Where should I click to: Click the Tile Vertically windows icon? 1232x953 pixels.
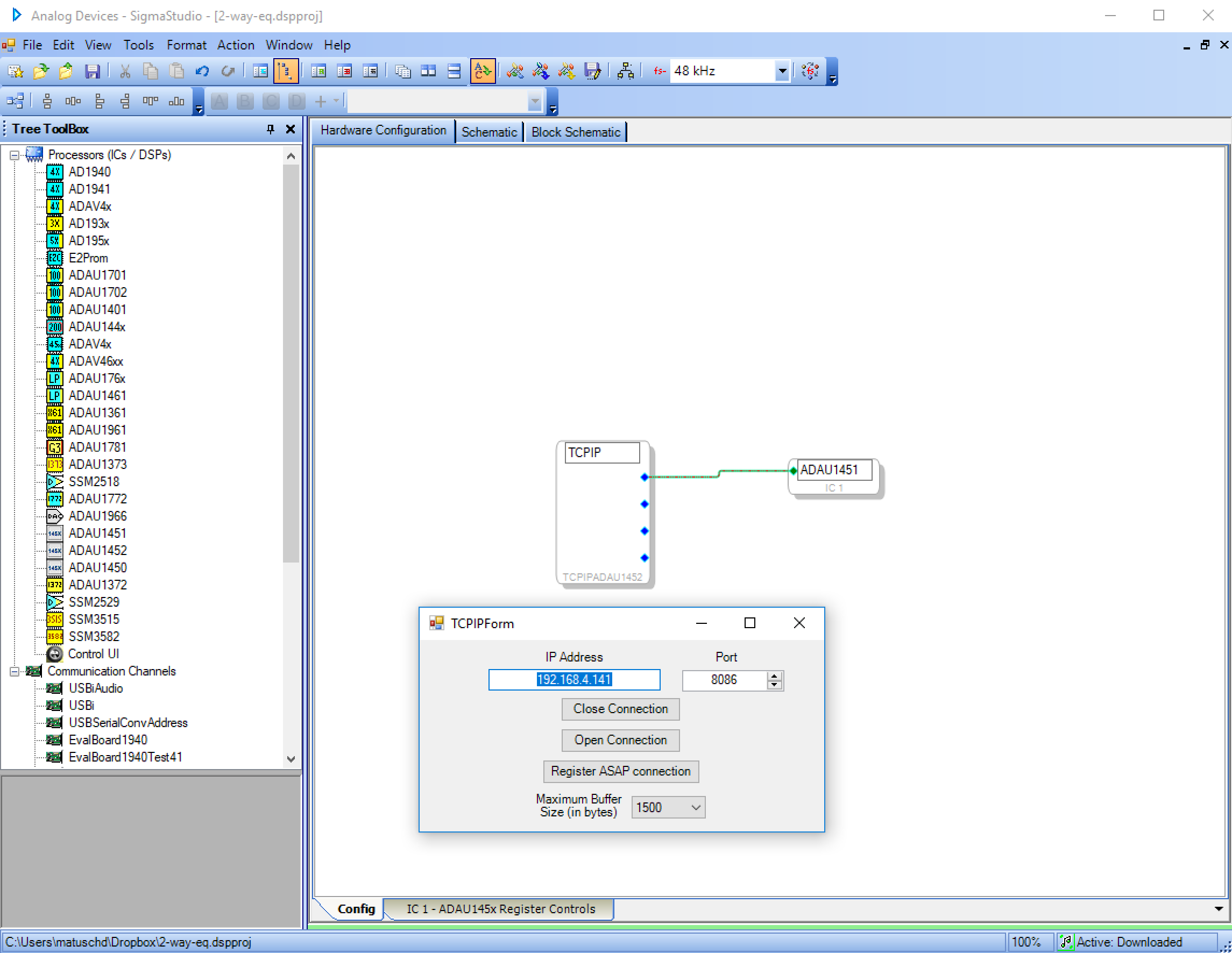click(429, 71)
